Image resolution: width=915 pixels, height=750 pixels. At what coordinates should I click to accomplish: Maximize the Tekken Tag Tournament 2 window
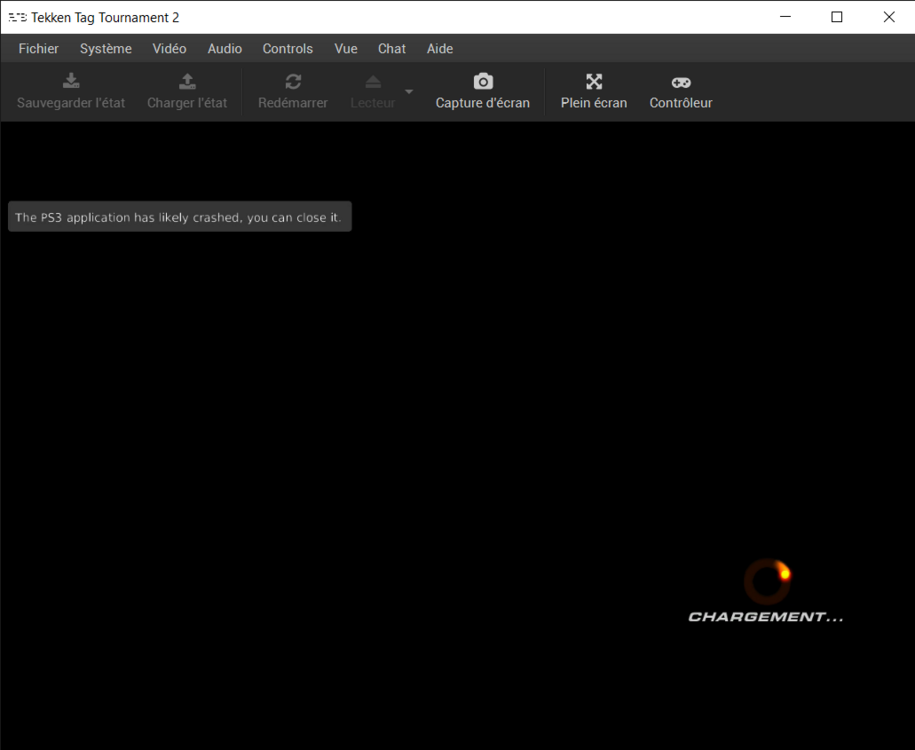coord(837,17)
